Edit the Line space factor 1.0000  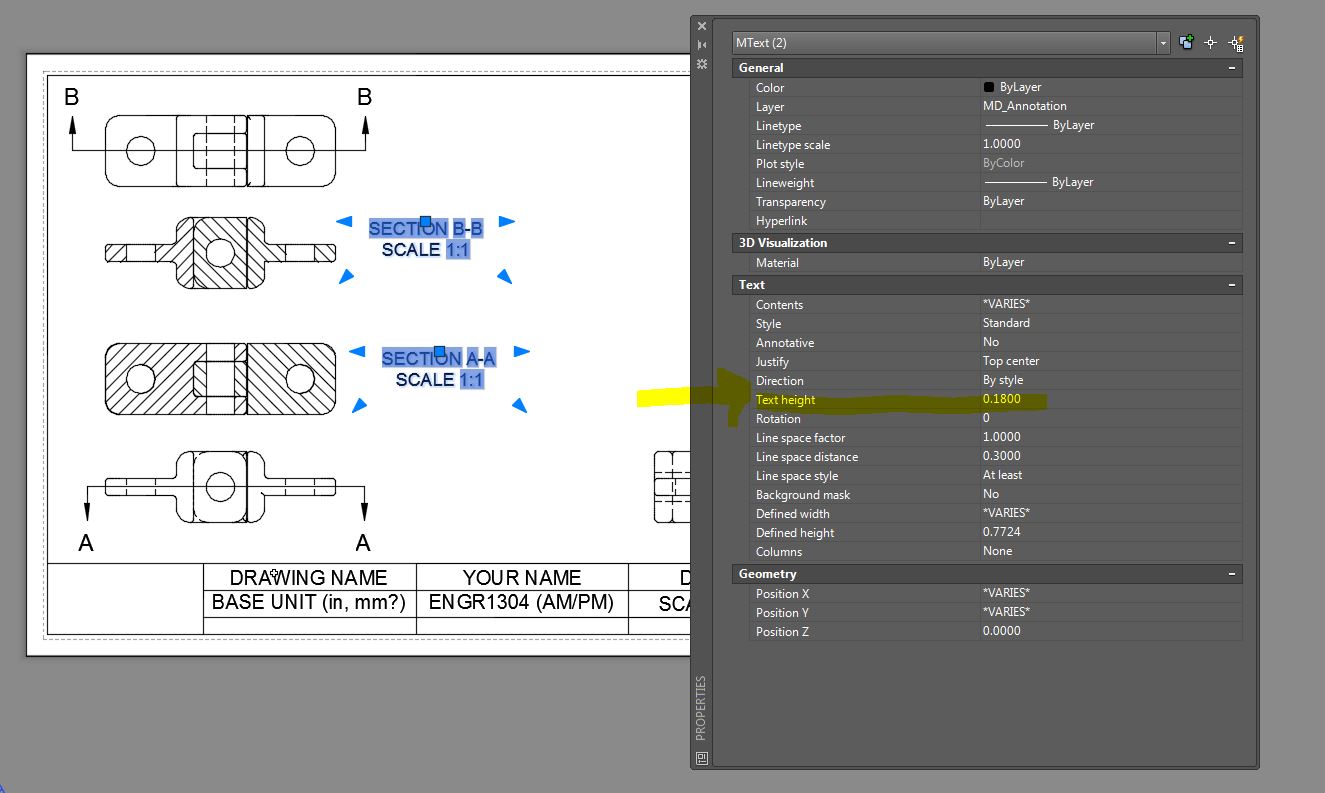(x=1111, y=437)
